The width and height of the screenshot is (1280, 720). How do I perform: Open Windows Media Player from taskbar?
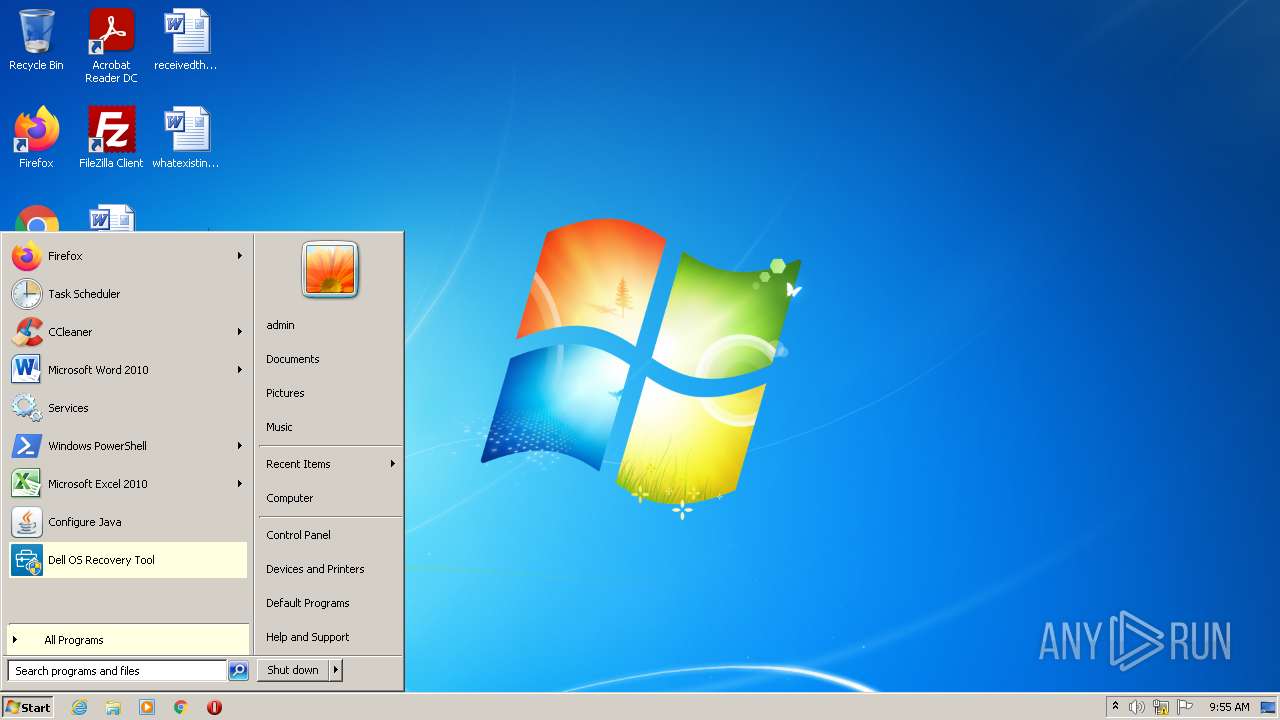[x=147, y=707]
